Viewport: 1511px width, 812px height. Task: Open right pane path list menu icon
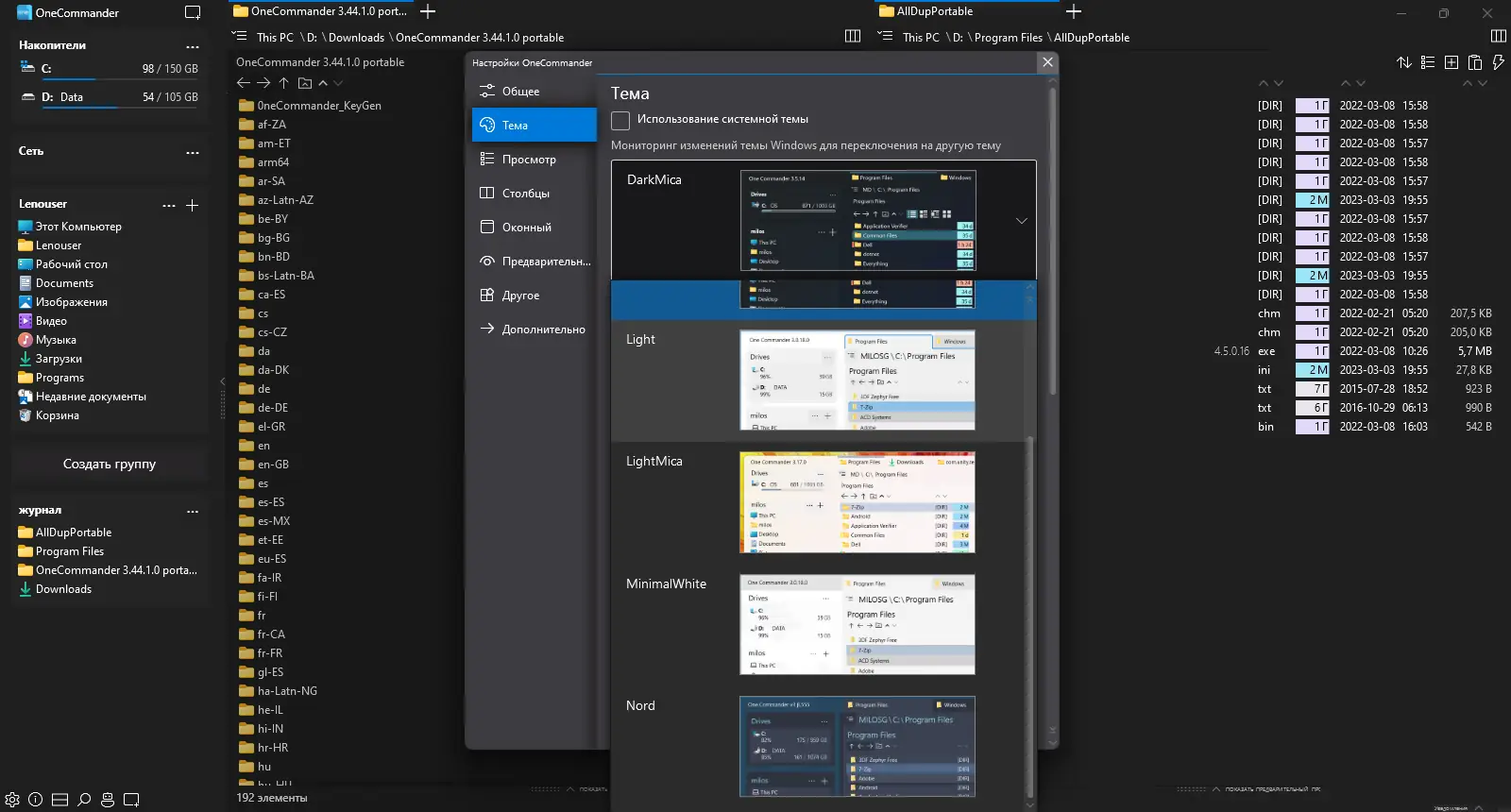pyautogui.click(x=885, y=36)
